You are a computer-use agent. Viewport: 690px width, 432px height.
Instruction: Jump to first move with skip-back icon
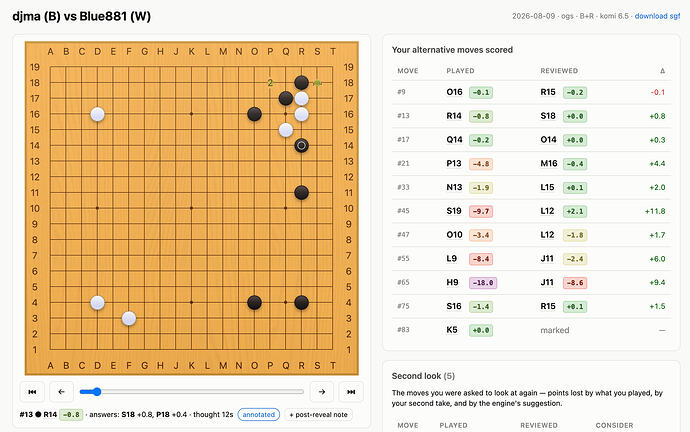32,392
